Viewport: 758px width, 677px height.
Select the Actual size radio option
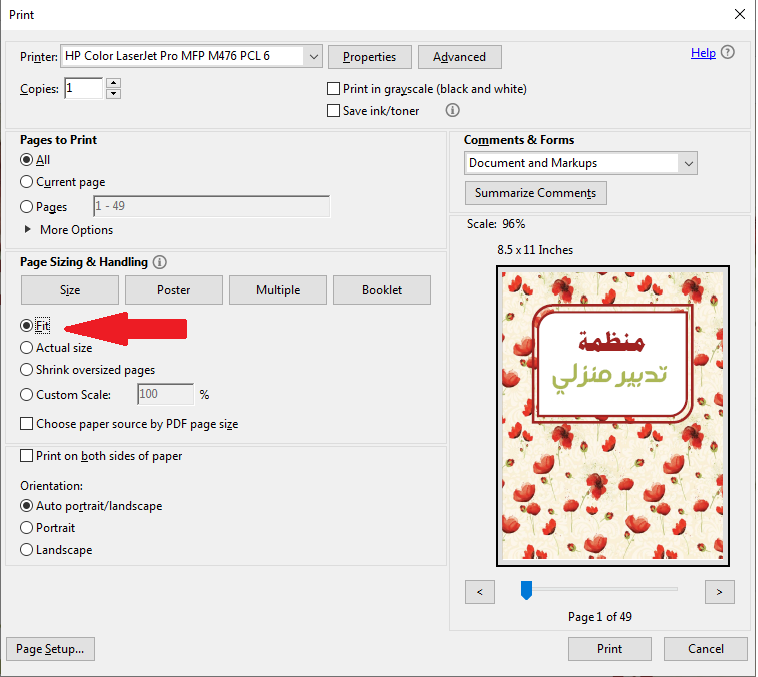click(x=27, y=348)
